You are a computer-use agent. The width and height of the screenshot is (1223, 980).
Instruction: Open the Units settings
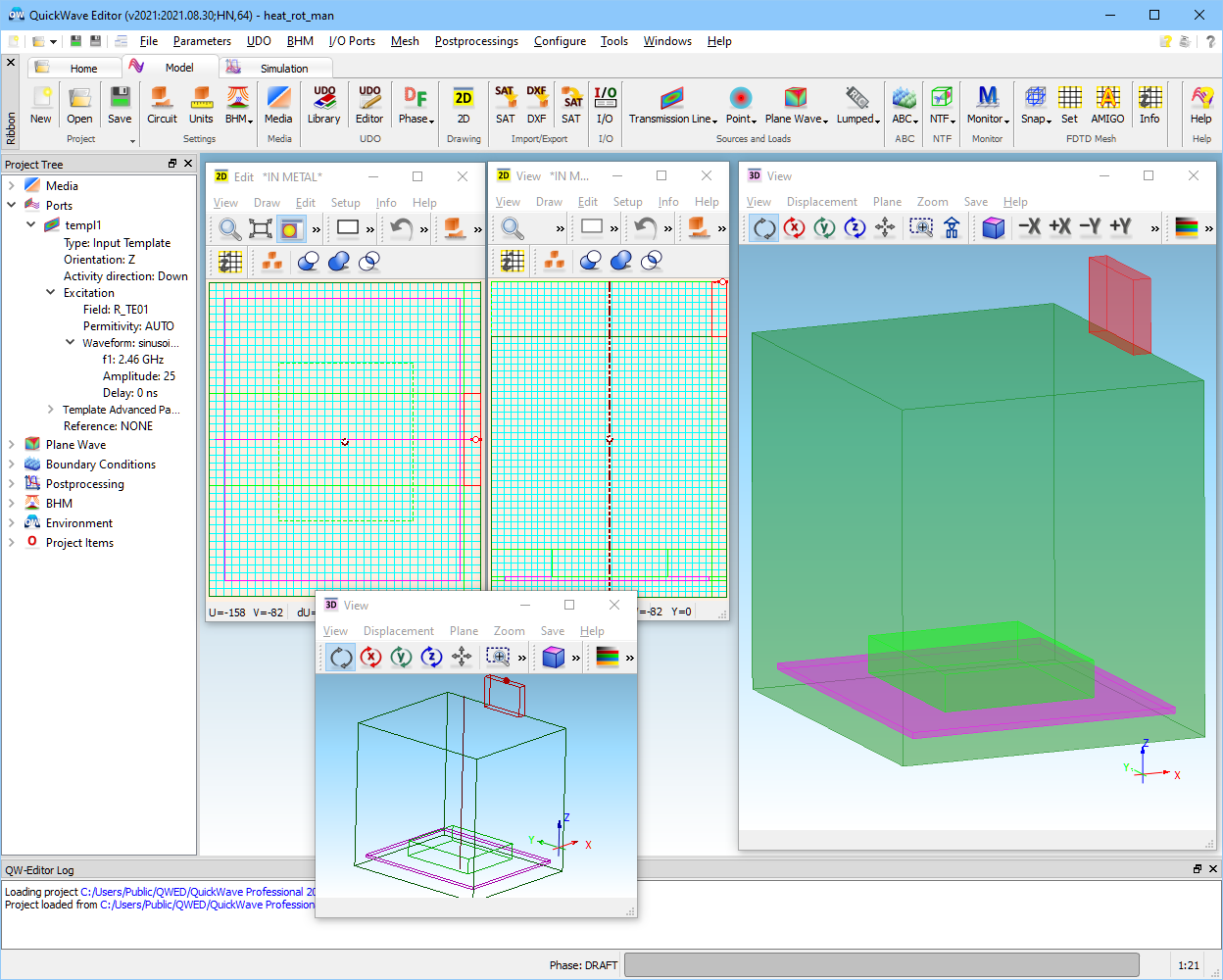(201, 105)
